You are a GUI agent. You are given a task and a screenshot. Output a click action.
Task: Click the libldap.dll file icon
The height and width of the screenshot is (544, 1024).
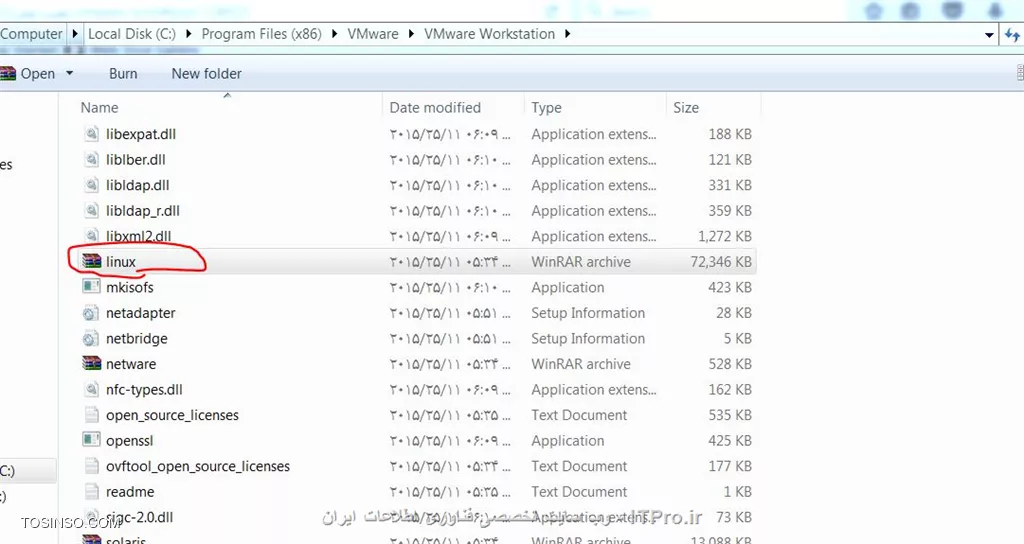coord(91,185)
